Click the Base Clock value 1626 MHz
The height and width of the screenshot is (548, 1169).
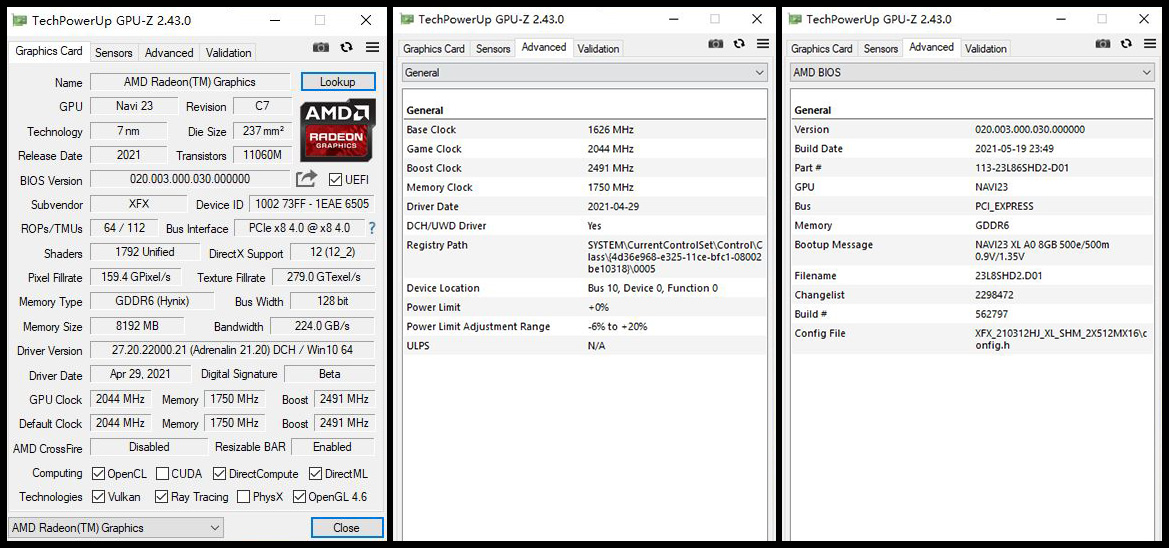(611, 130)
